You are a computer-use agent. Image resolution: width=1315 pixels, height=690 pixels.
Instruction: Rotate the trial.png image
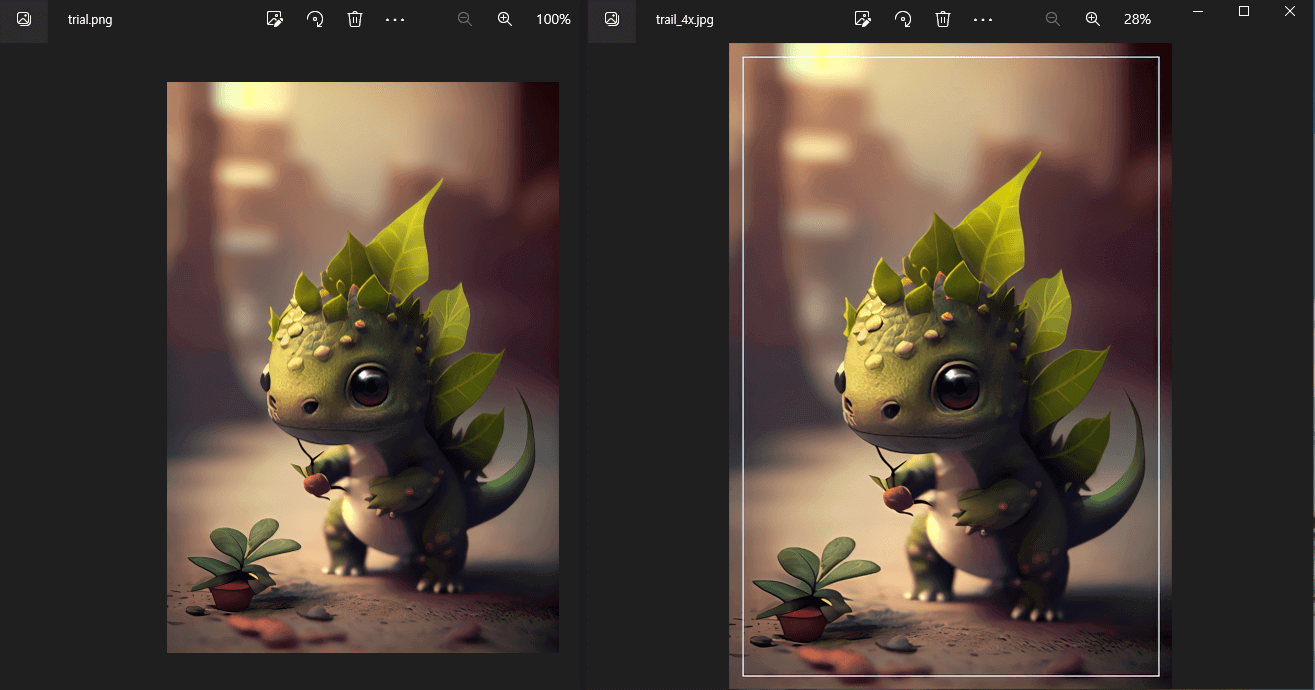315,19
